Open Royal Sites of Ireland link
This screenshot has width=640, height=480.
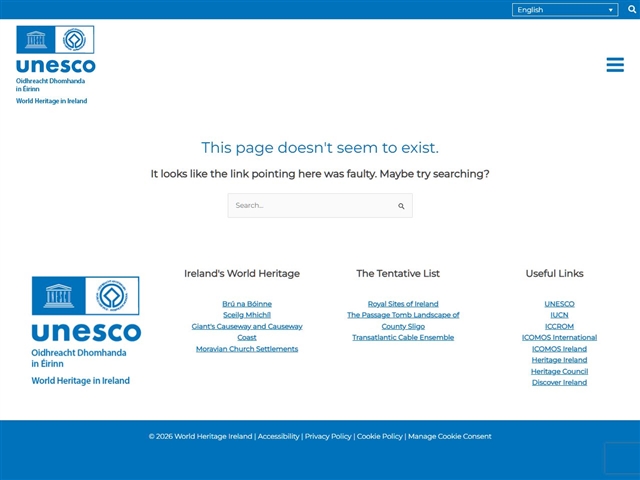tap(403, 304)
